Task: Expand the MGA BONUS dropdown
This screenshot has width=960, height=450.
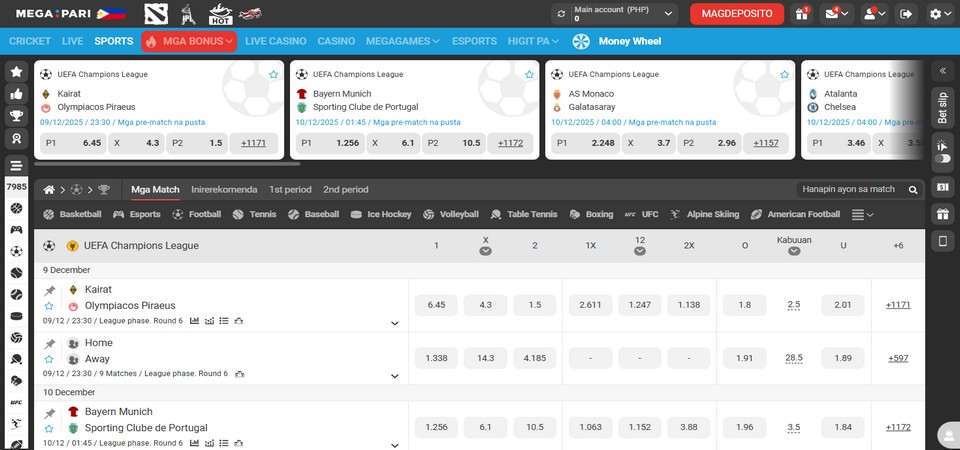Action: click(x=189, y=41)
